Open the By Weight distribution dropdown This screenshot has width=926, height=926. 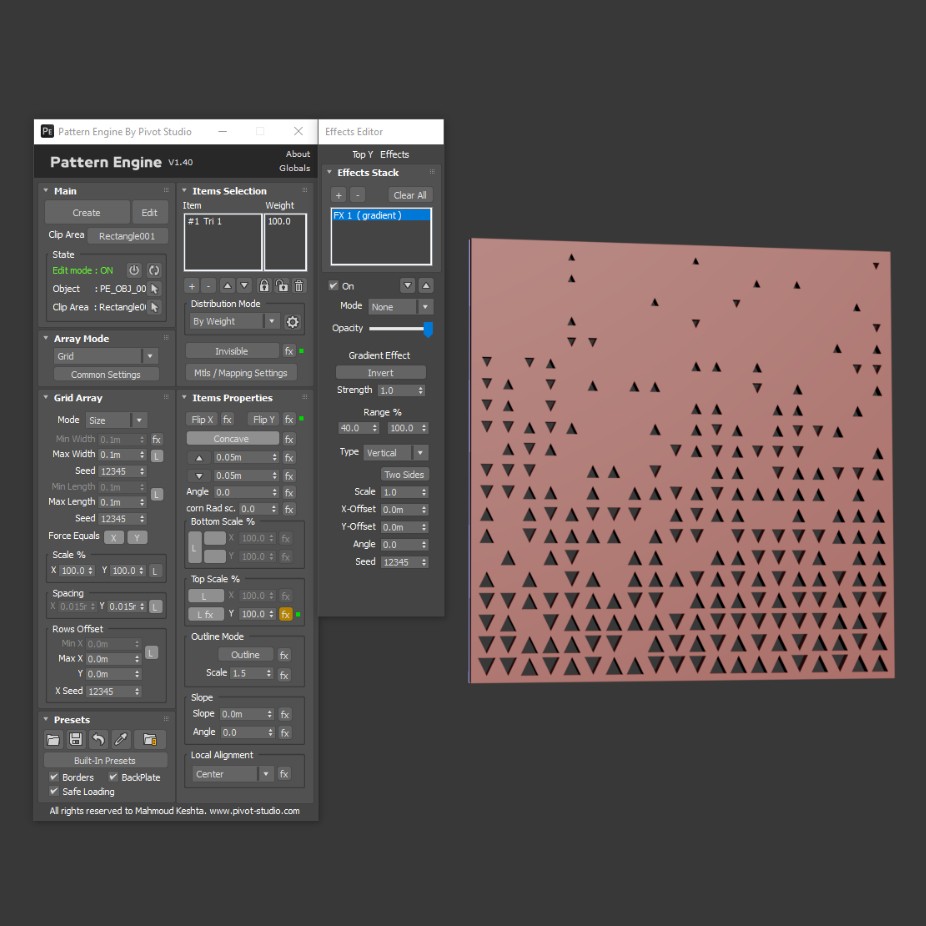(x=234, y=321)
